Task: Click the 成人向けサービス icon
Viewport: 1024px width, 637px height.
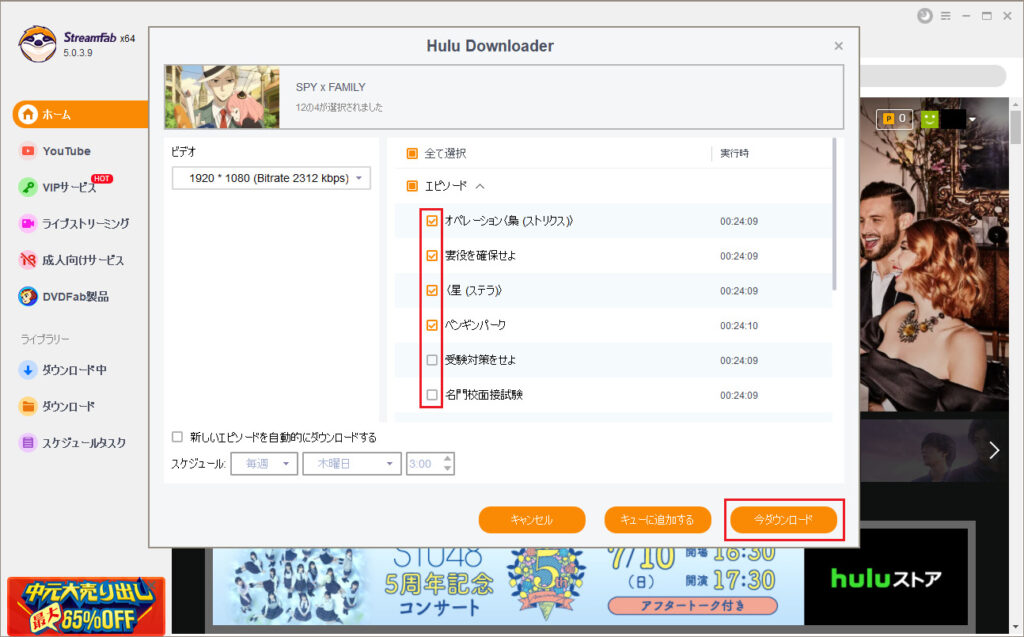Action: click(27, 260)
